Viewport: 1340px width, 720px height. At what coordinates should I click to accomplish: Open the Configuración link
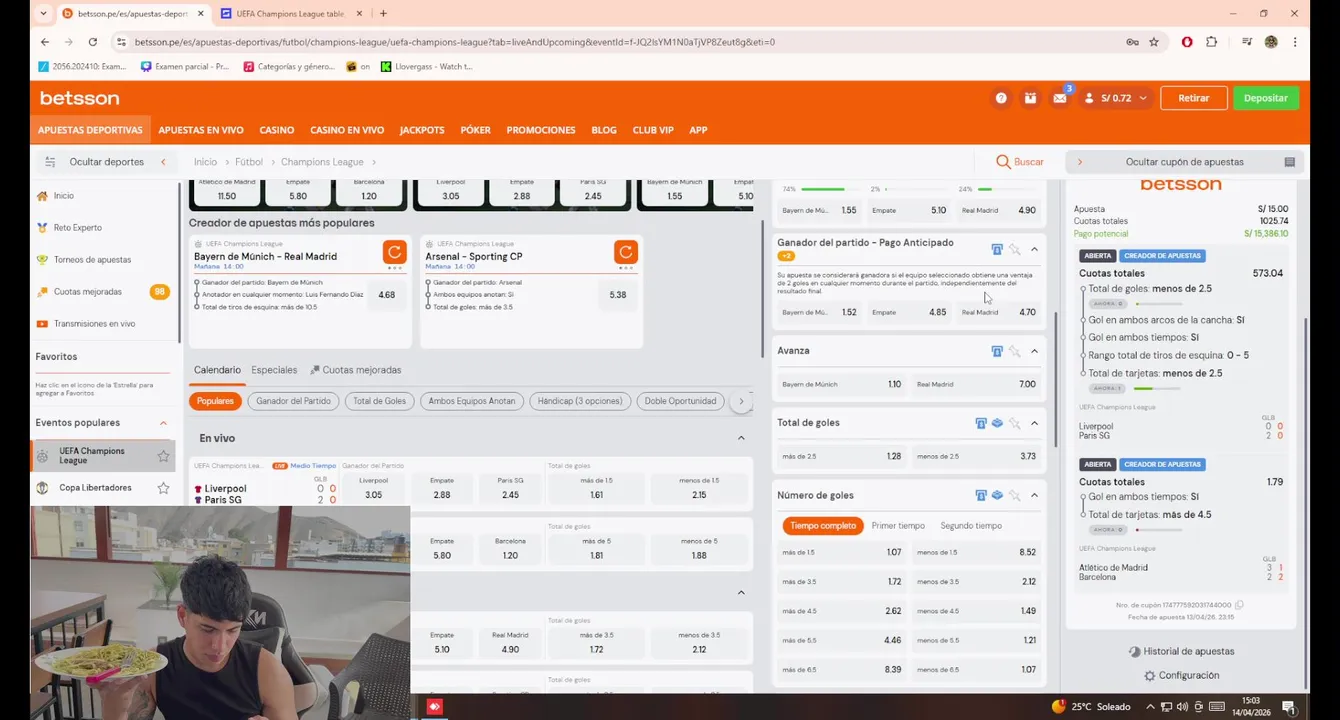(x=1181, y=676)
